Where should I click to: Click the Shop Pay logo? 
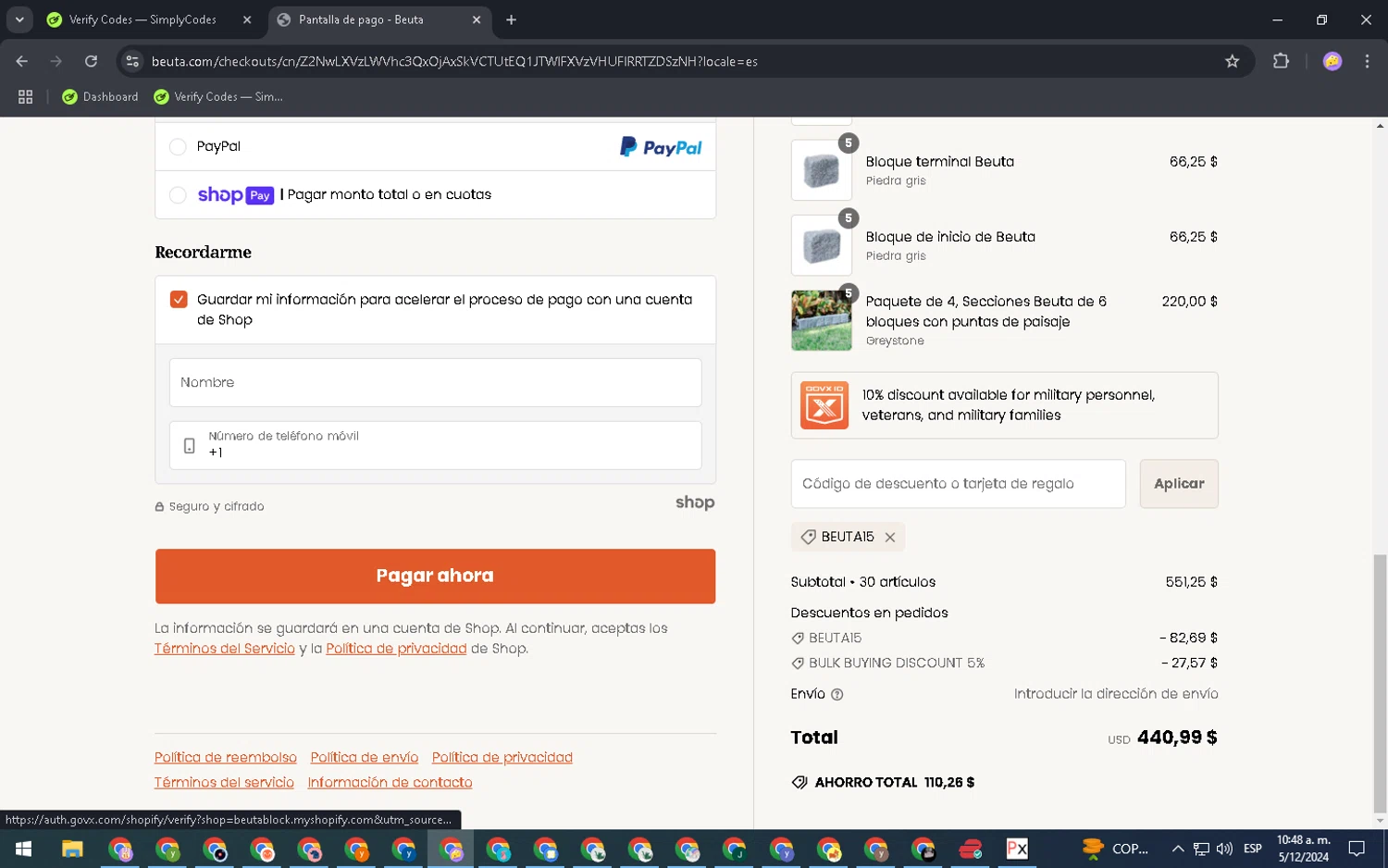point(235,195)
